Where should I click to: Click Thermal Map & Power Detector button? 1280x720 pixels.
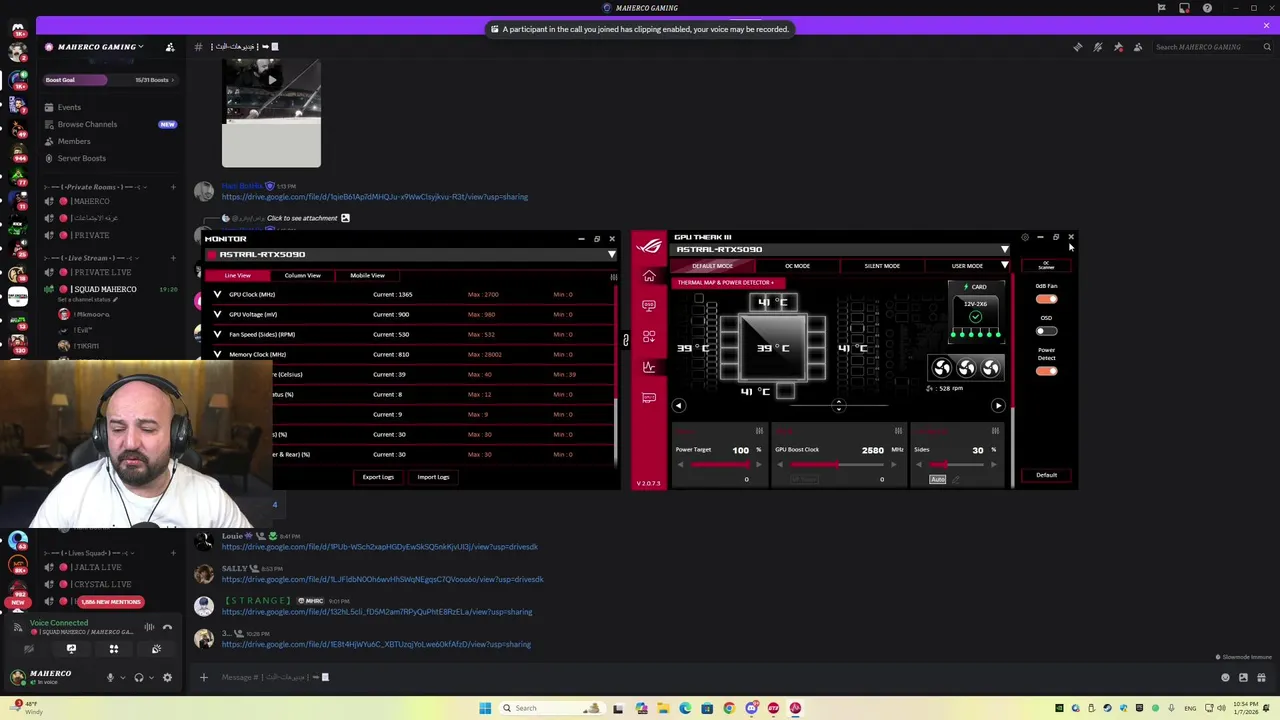click(729, 283)
